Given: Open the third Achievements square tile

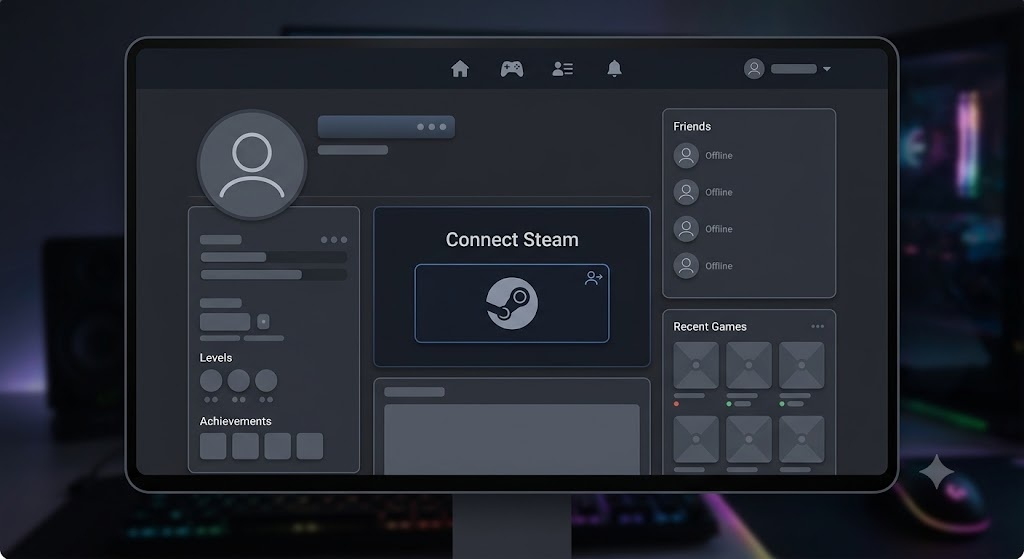Looking at the screenshot, I should coord(278,446).
